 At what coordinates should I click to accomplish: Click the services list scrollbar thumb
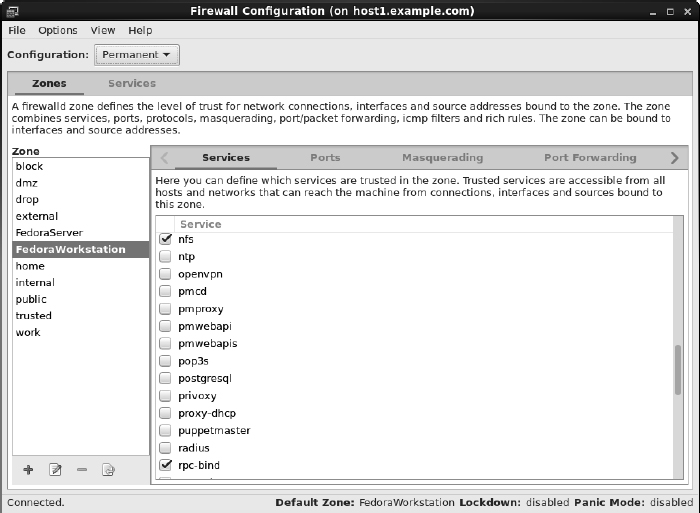[678, 370]
